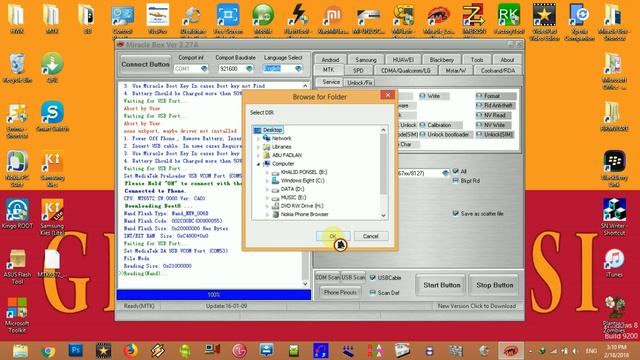Open the Recycle Bin icon
The width and height of the screenshot is (640, 360).
coord(17,68)
